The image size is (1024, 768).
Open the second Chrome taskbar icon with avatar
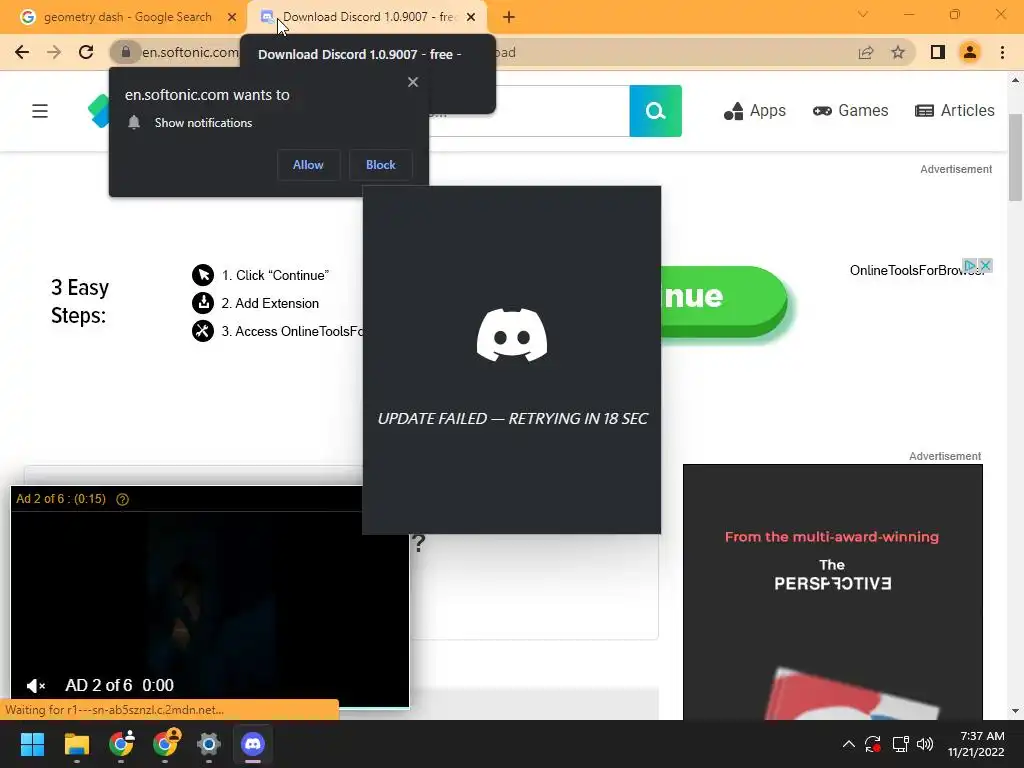click(165, 744)
